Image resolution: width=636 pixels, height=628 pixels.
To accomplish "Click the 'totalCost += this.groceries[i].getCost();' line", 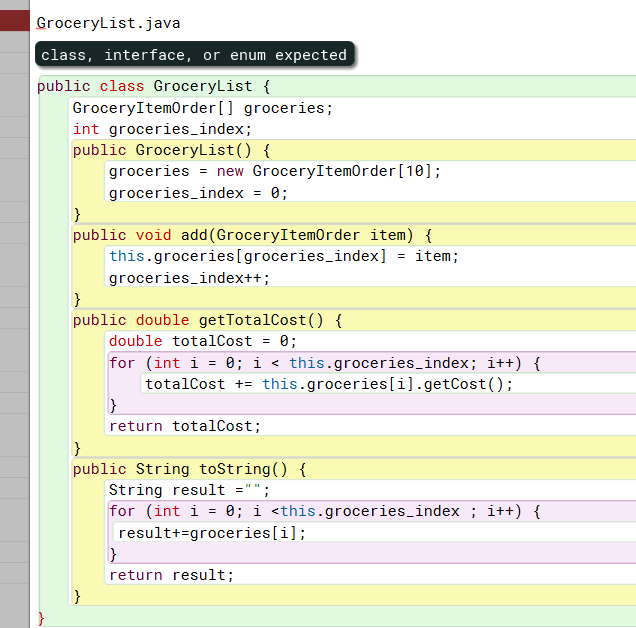I will (x=329, y=384).
